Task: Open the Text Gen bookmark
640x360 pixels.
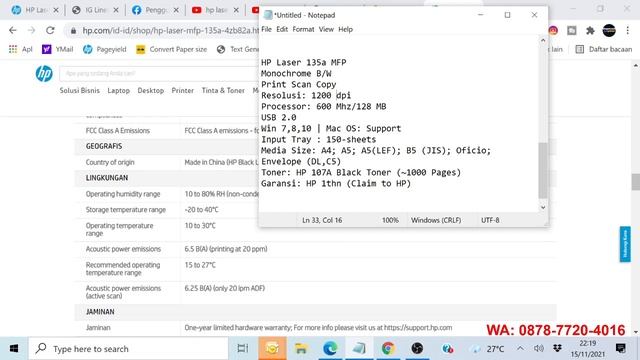Action: coord(238,49)
